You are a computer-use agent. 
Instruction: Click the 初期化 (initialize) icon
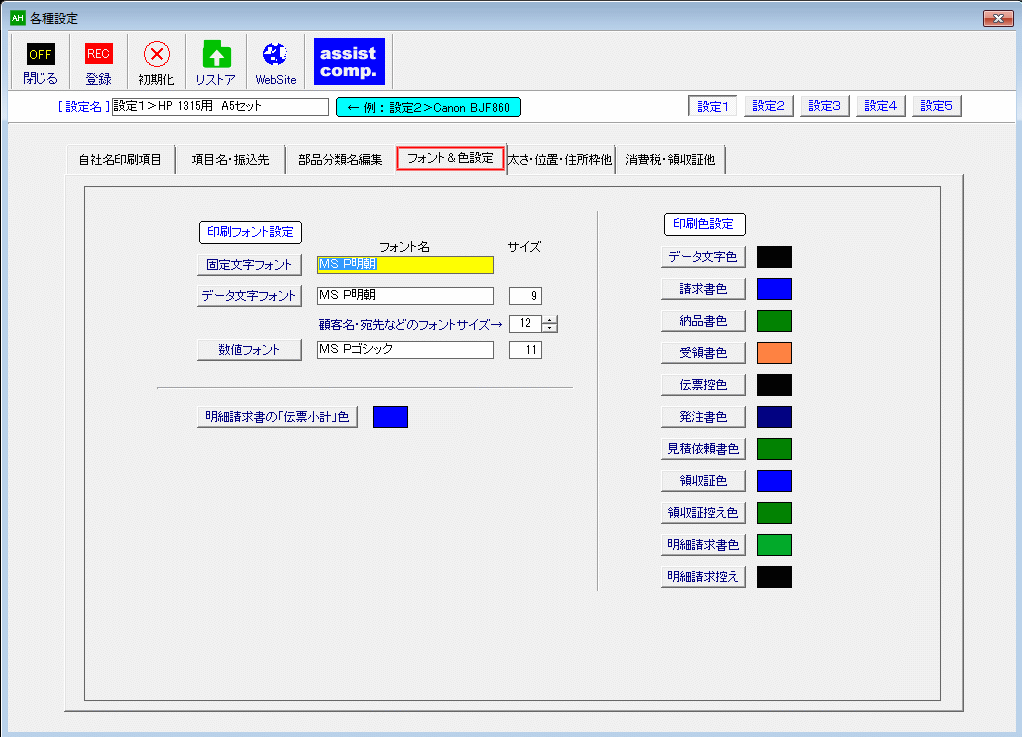click(156, 61)
